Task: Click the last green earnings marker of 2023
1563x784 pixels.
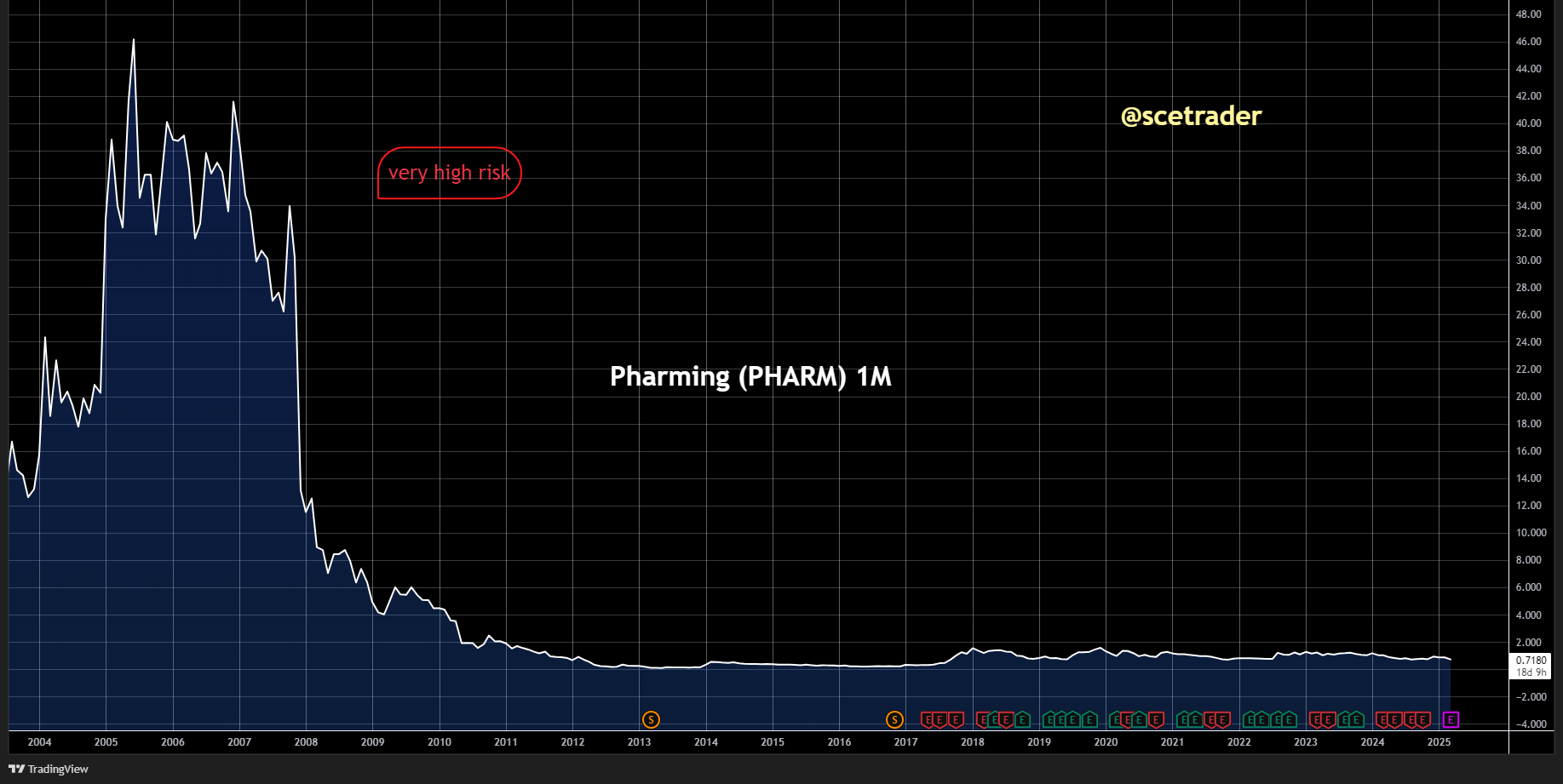Action: pos(1357,720)
